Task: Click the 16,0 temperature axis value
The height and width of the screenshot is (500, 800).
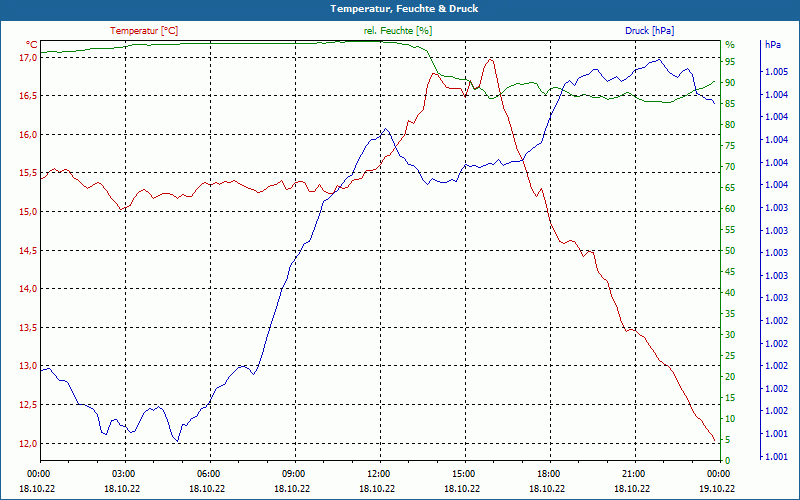Action: (x=28, y=135)
